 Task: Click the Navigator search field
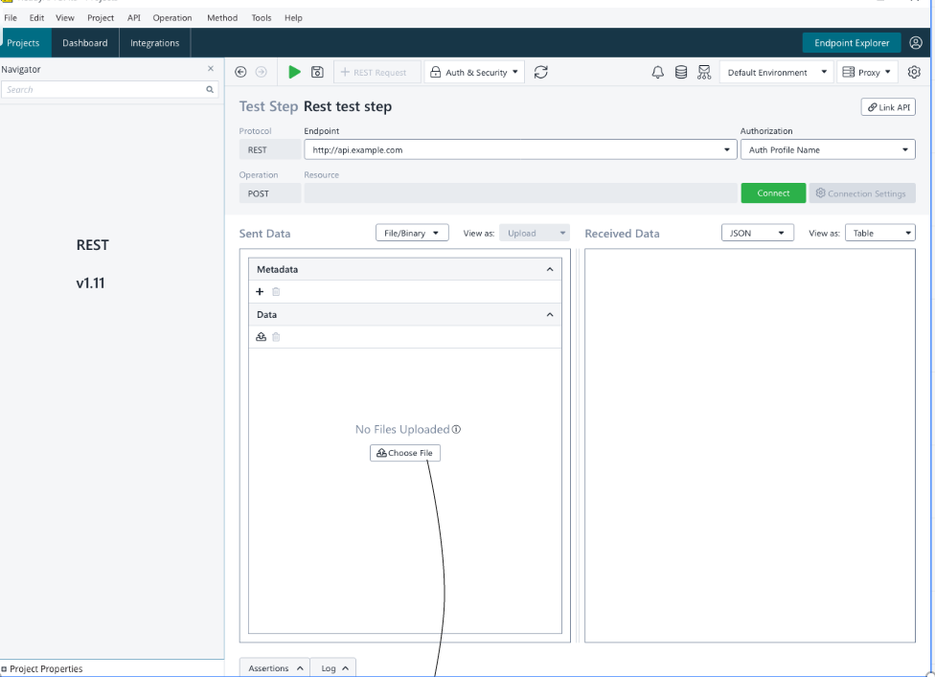click(103, 90)
